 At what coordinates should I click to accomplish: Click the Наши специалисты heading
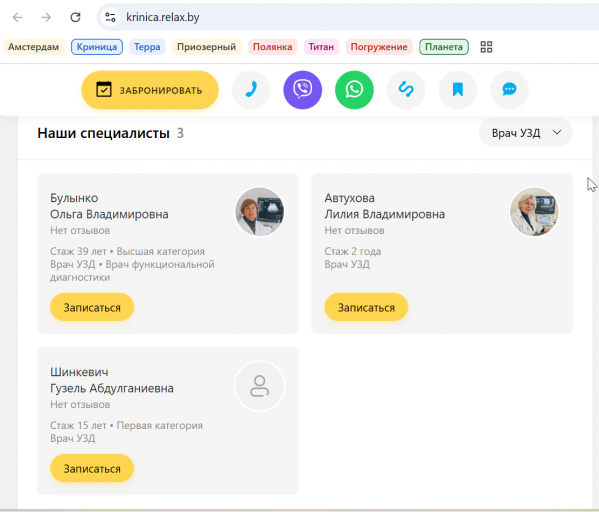104,133
